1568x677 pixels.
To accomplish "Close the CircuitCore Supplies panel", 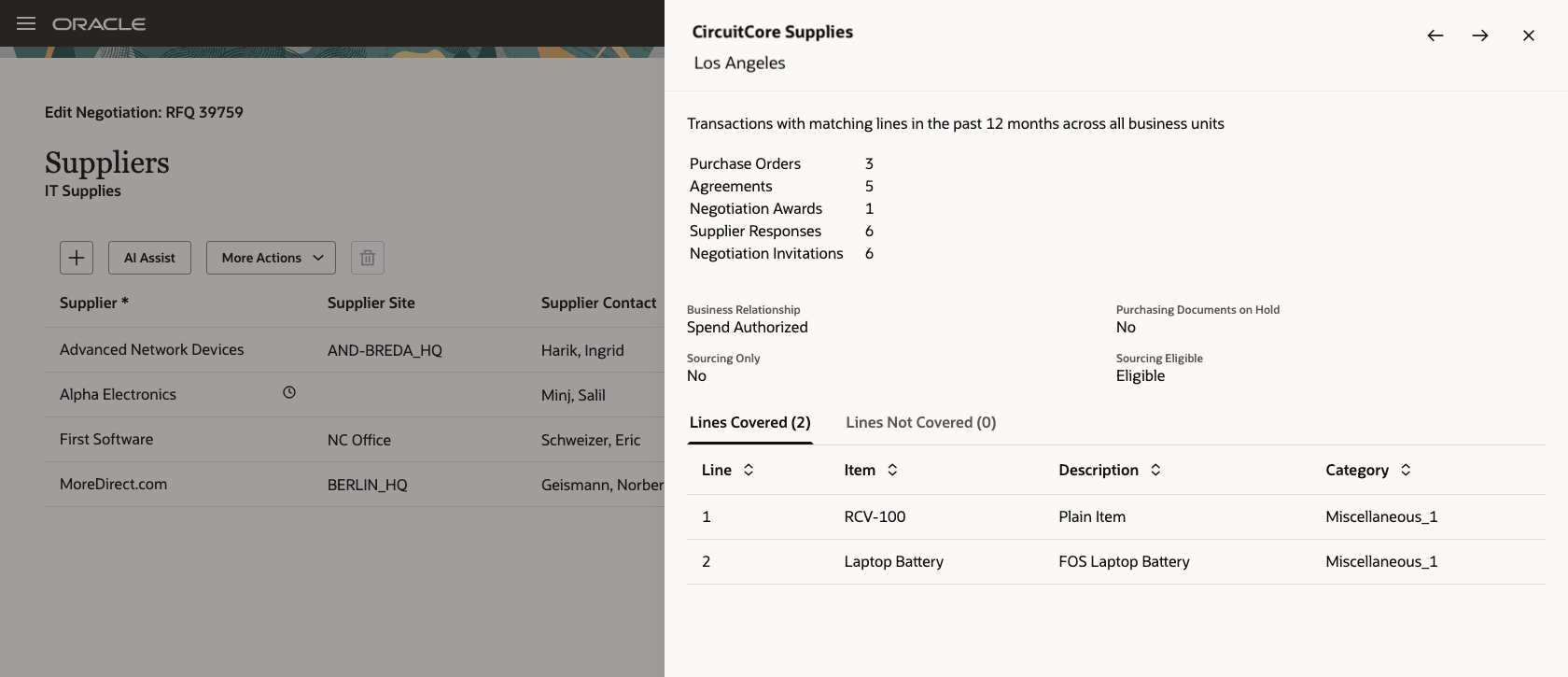I will point(1528,35).
